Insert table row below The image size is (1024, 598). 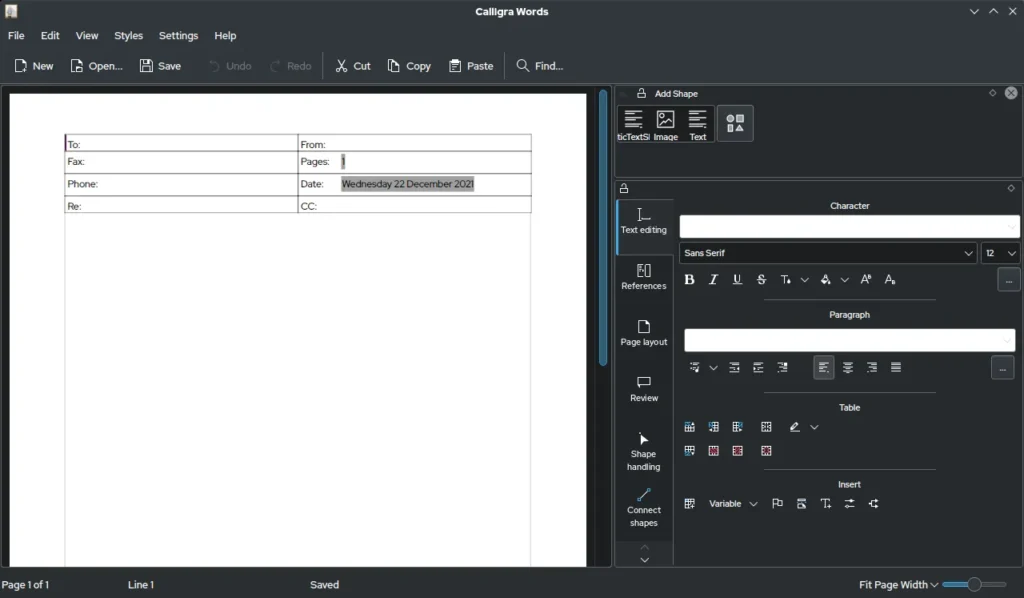(x=690, y=451)
